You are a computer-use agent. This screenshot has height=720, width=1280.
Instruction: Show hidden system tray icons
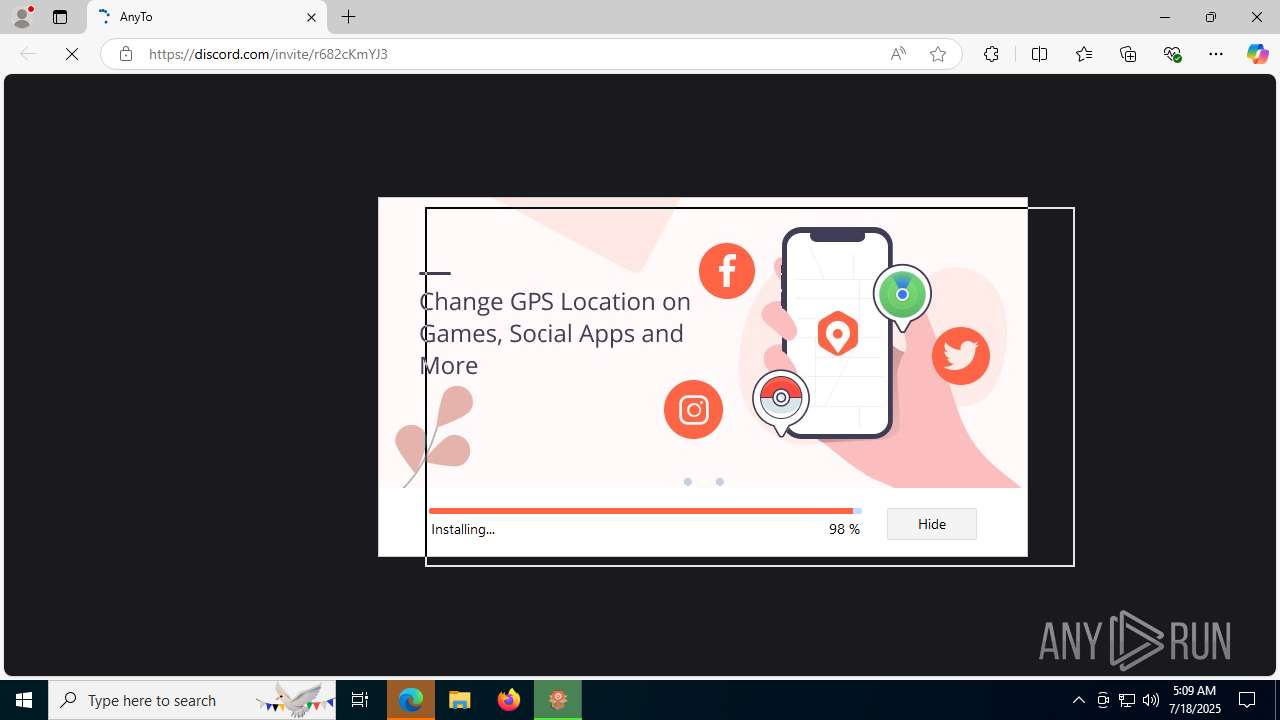[1078, 700]
